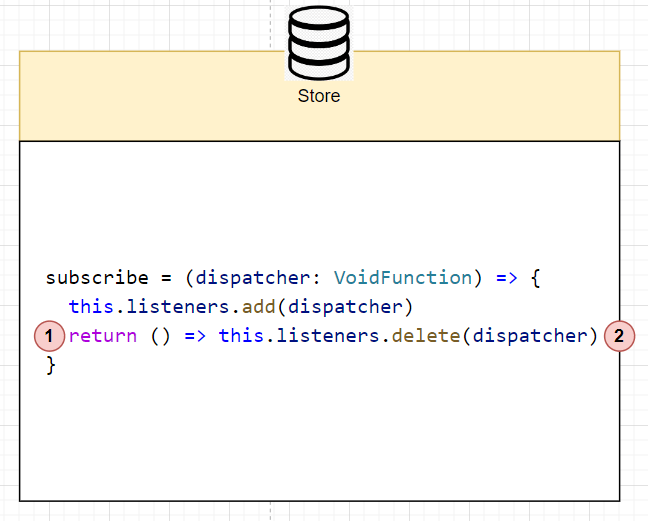
Task: Click the blue arrow operator on the subscribe line
Action: point(506,277)
